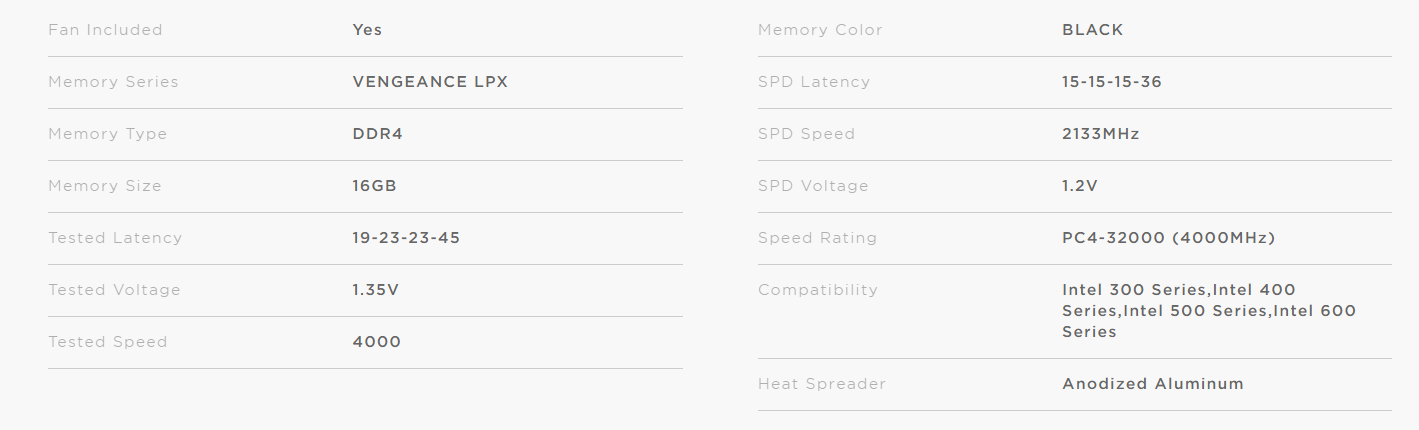1419x430 pixels.
Task: Click the SPD Voltage label
Action: pyautogui.click(x=813, y=186)
